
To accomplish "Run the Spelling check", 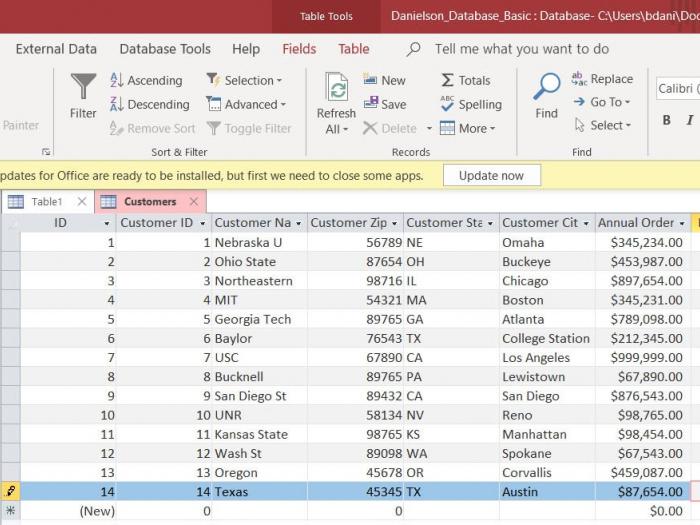I will coord(471,104).
